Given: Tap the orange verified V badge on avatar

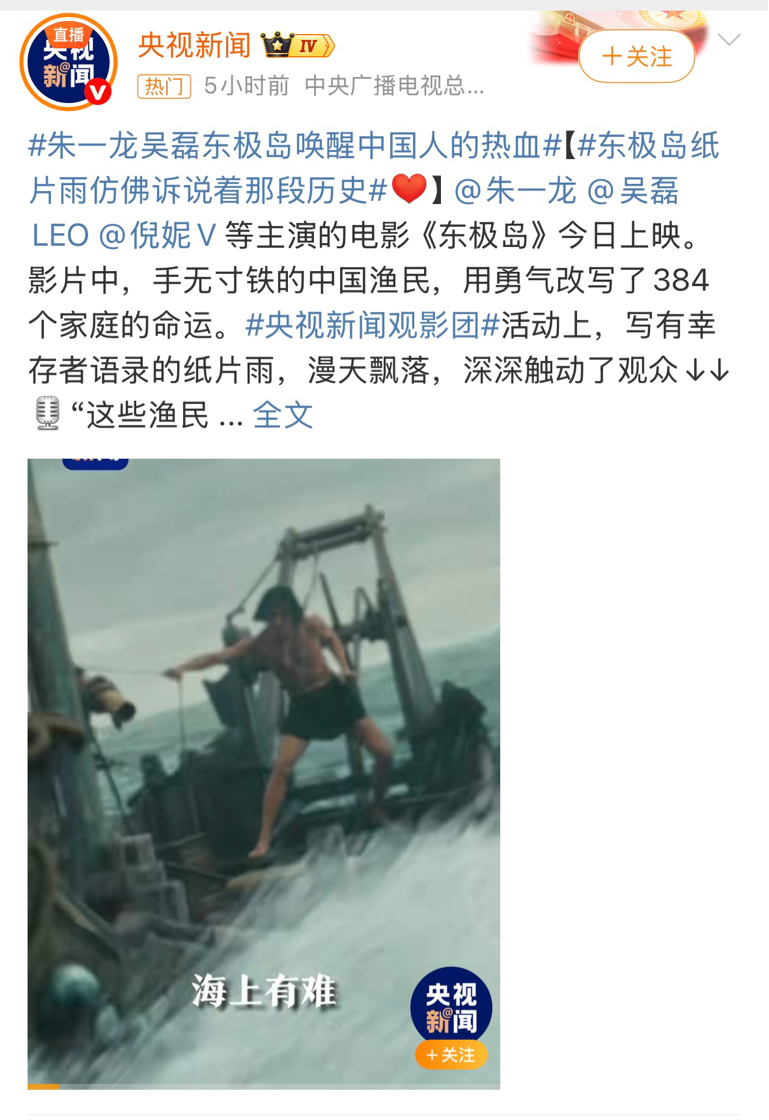Looking at the screenshot, I should (98, 92).
